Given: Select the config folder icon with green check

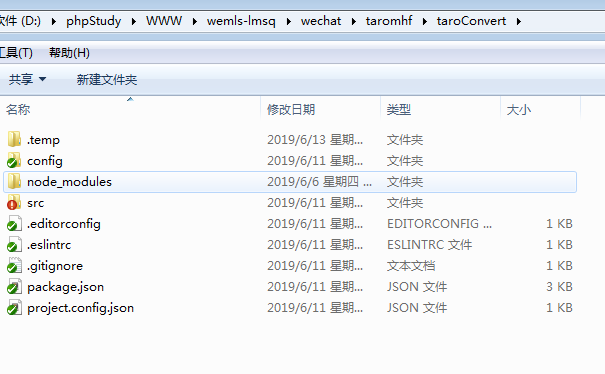Looking at the screenshot, I should pyautogui.click(x=14, y=161).
